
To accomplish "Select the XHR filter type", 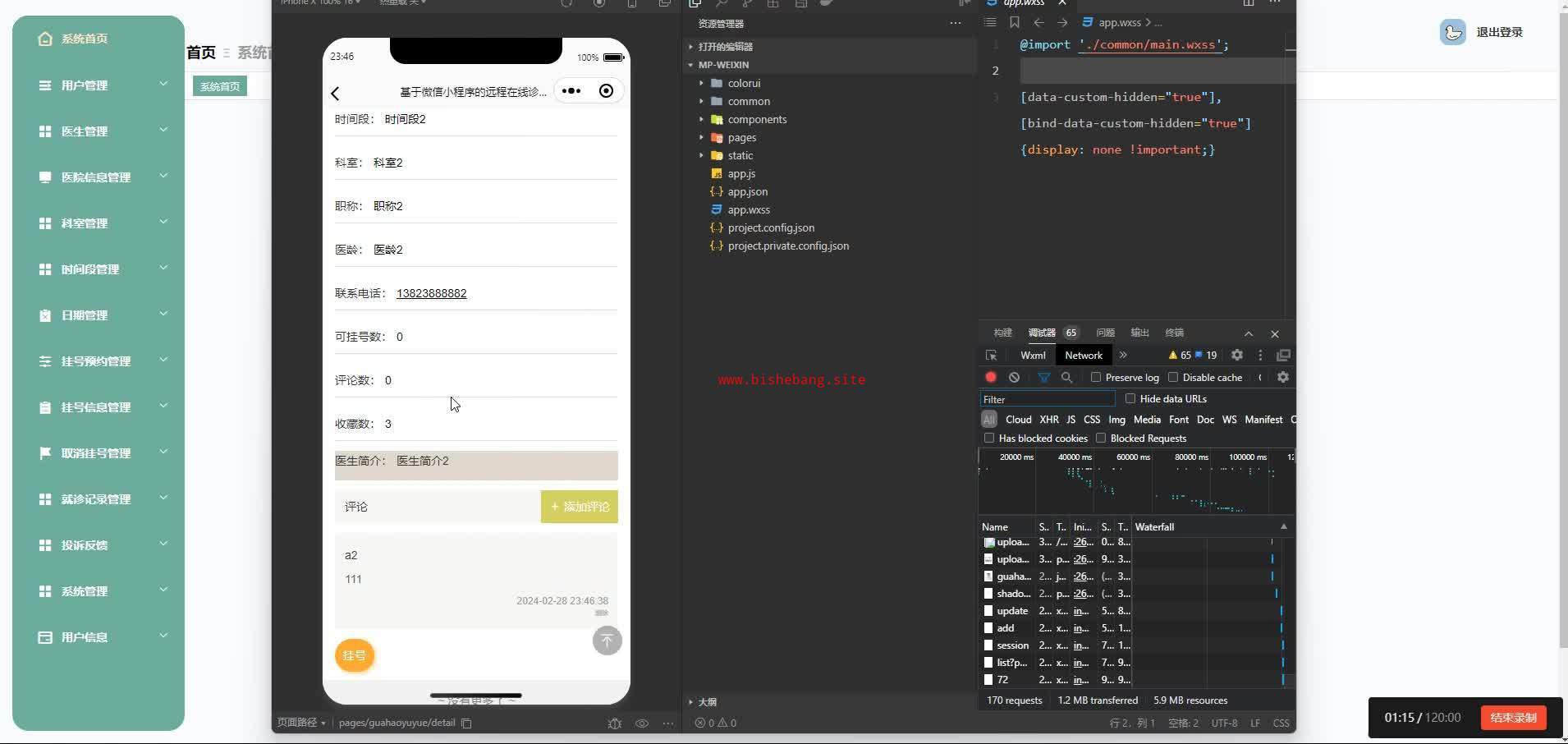I will point(1048,420).
